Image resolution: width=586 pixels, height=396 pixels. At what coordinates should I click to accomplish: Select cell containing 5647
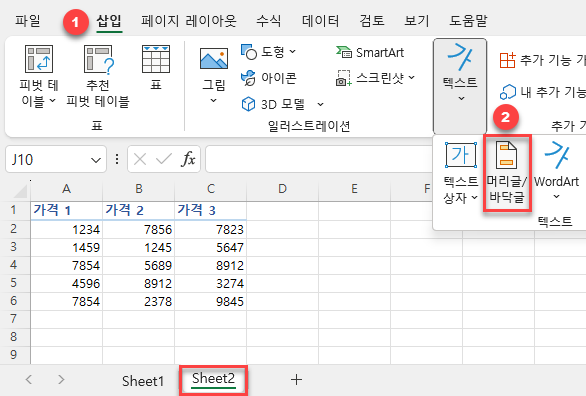pyautogui.click(x=211, y=247)
